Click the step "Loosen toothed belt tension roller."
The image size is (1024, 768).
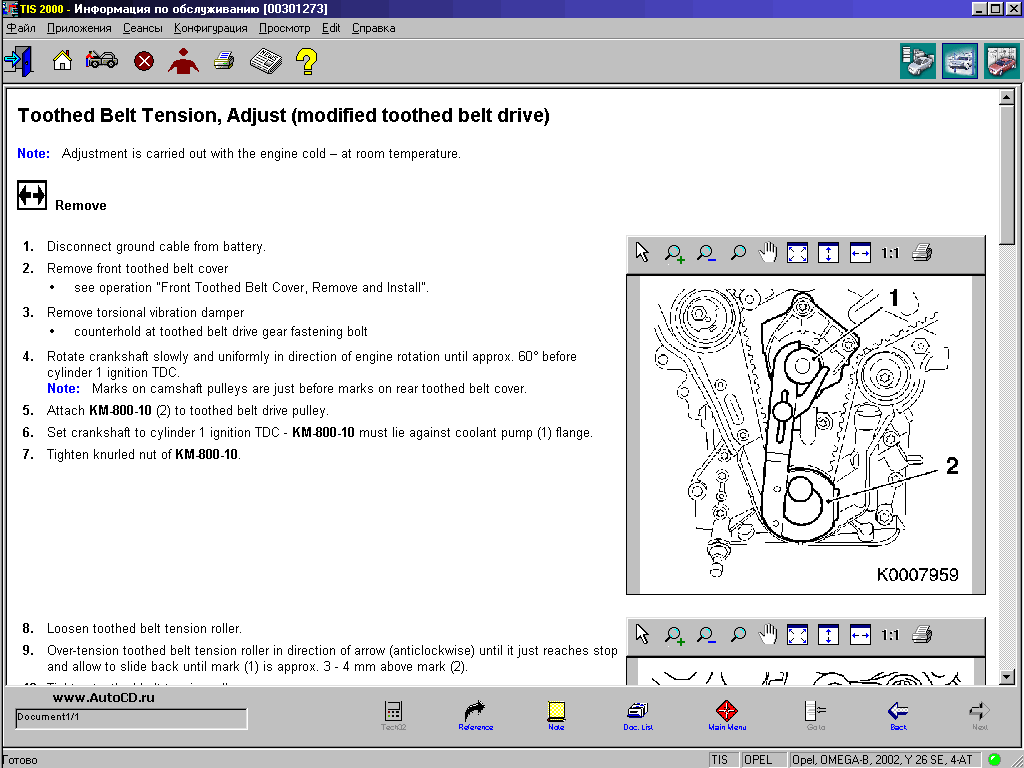click(x=144, y=628)
